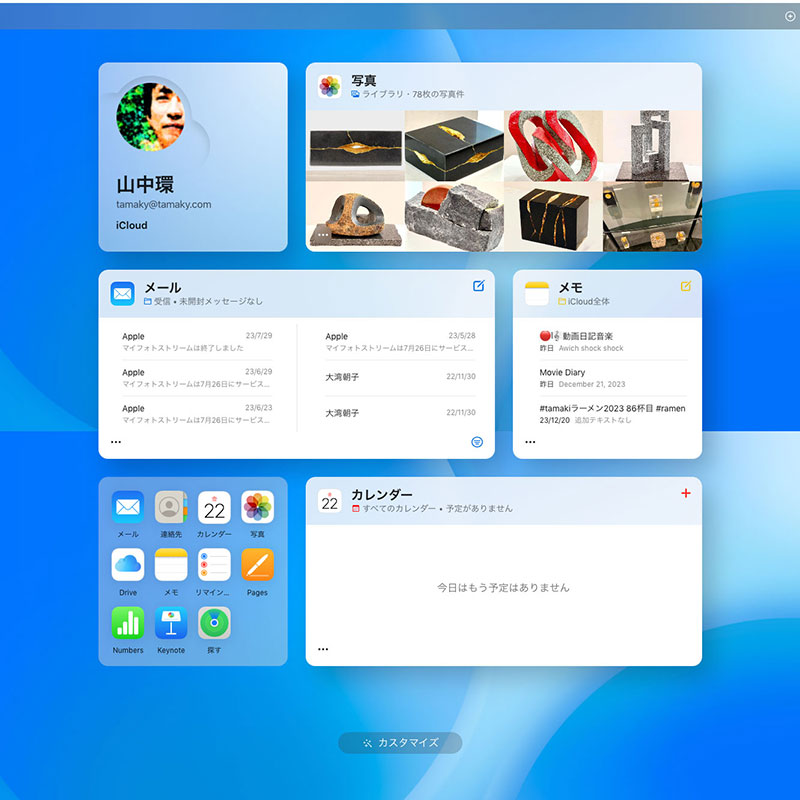Click the add button in top-right corner
The width and height of the screenshot is (800, 800).
[x=790, y=16]
